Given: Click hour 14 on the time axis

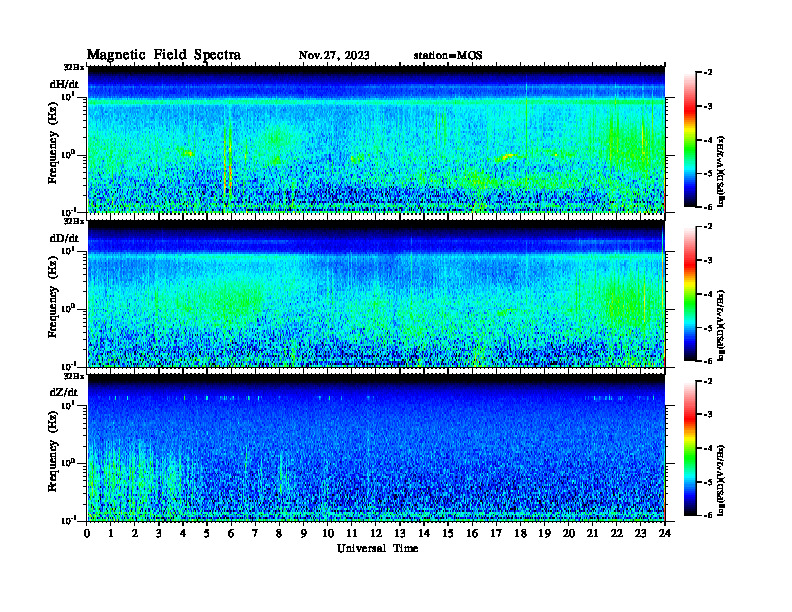Looking at the screenshot, I should pyautogui.click(x=424, y=534).
